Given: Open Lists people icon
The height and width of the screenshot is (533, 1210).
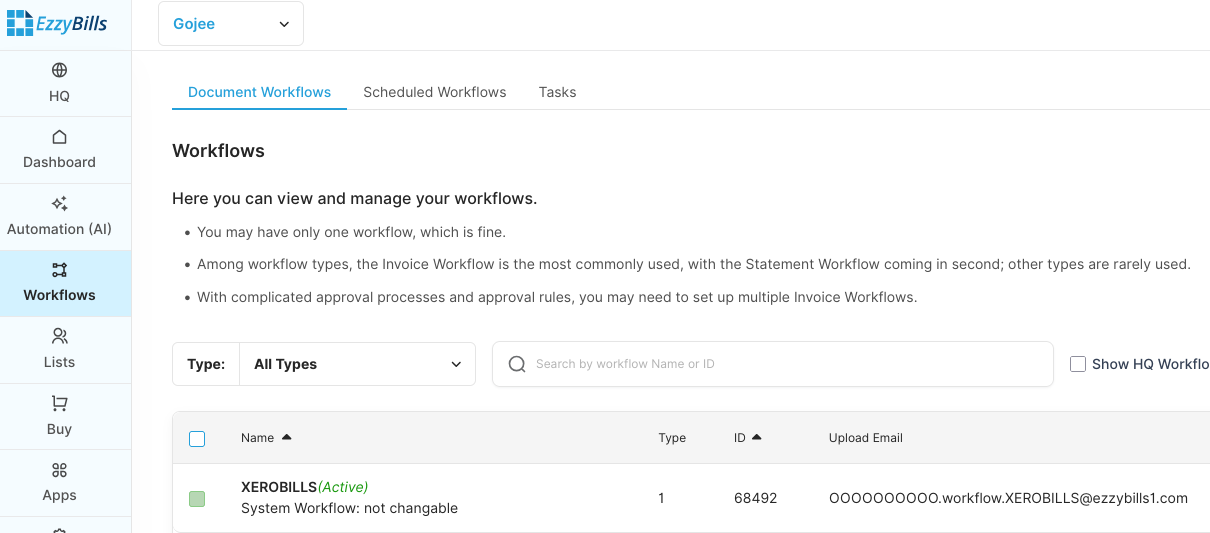Looking at the screenshot, I should pos(59,337).
